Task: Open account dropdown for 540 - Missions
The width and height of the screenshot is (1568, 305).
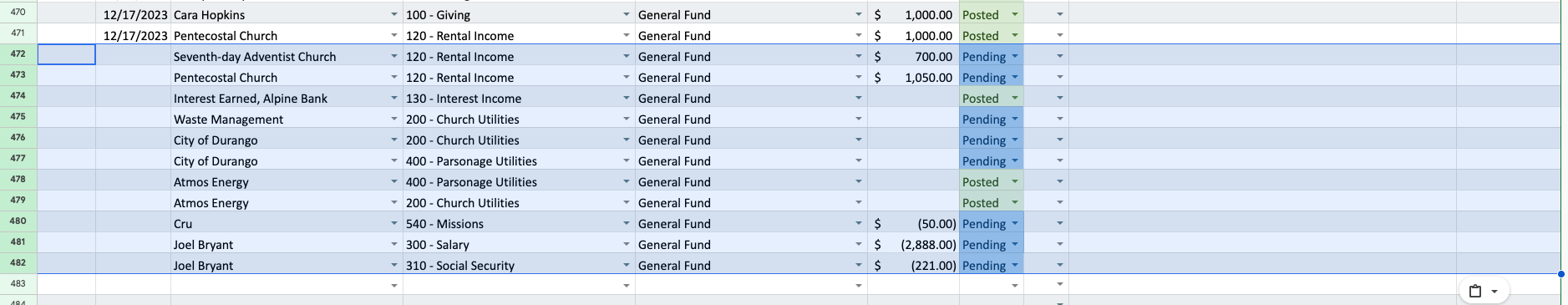Action: pyautogui.click(x=627, y=223)
